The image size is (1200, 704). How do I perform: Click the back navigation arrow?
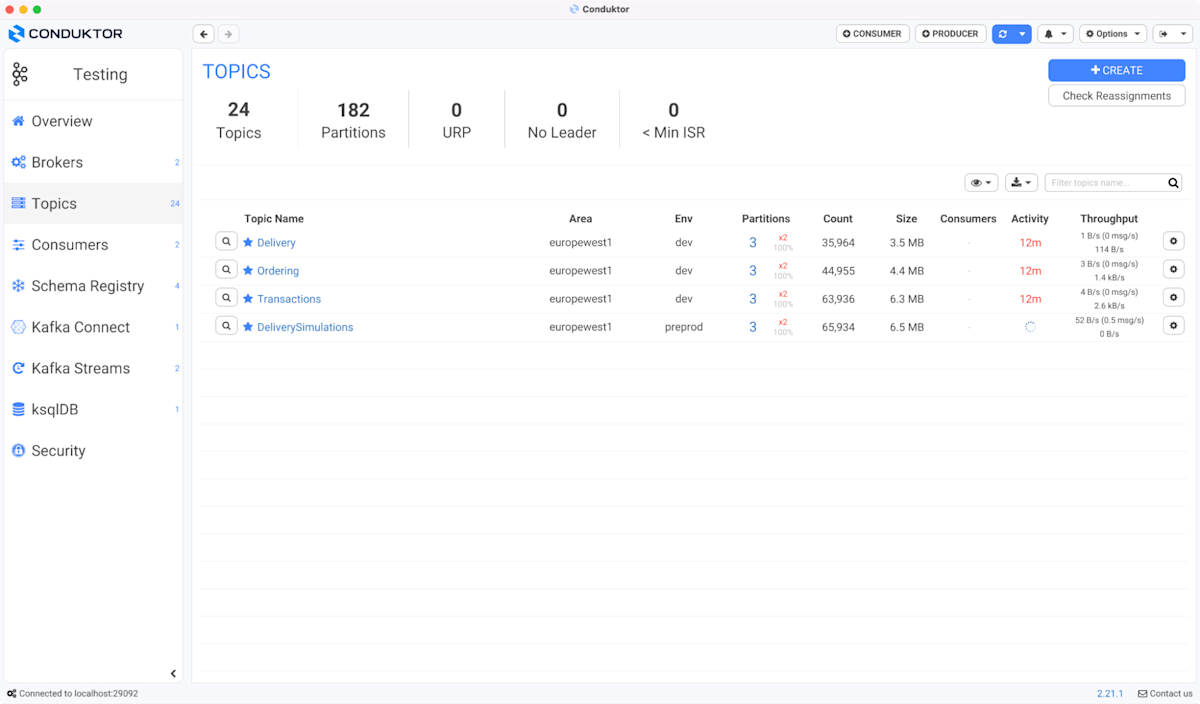coord(204,34)
